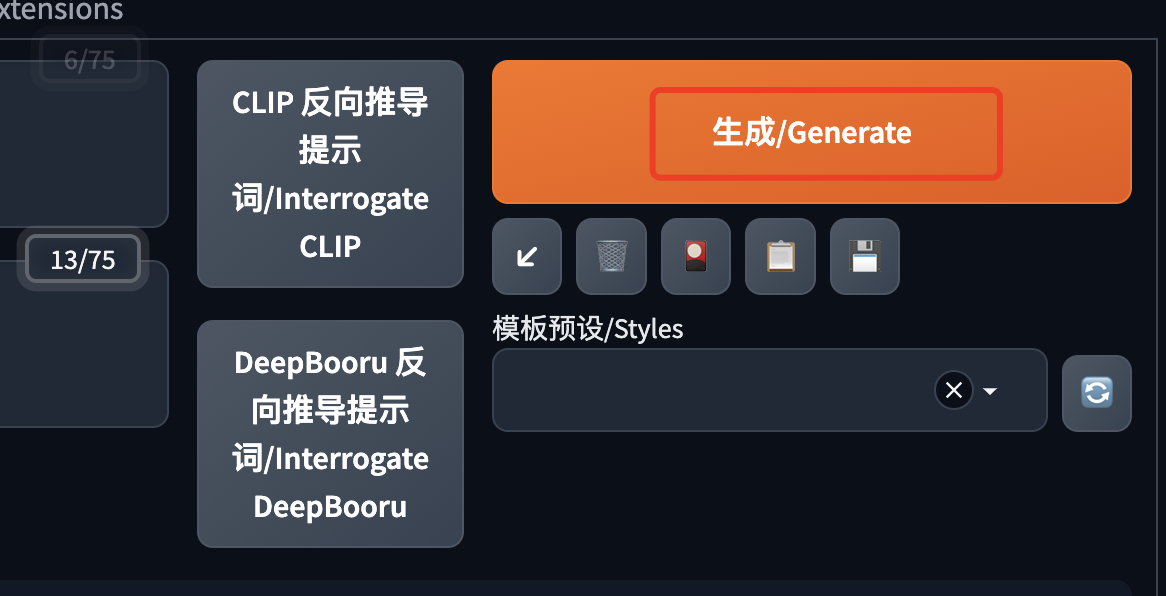Select the floppy disk save icon
Image resolution: width=1166 pixels, height=596 pixels.
(864, 257)
